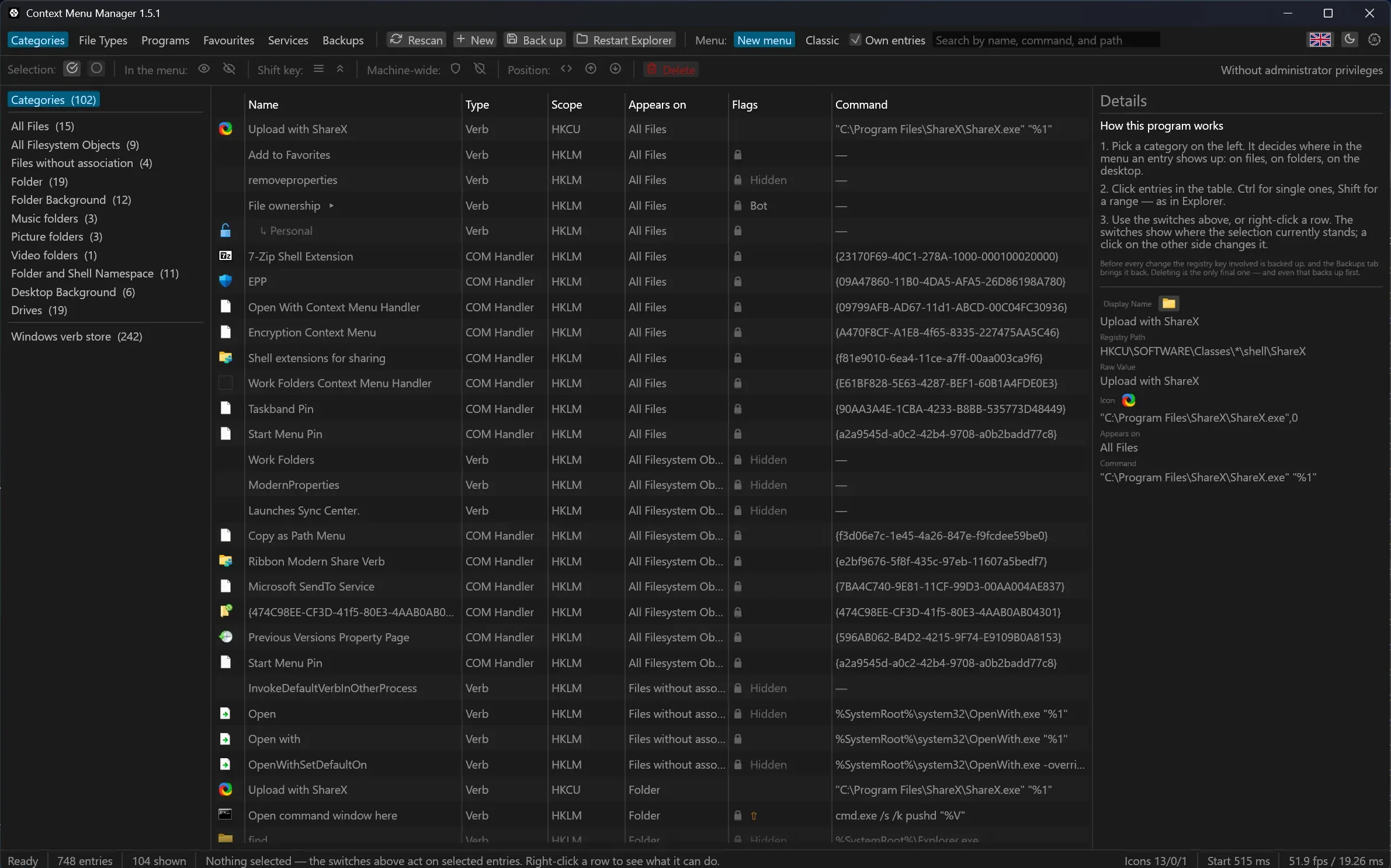The image size is (1391, 868).
Task: Click the Name column header
Action: point(263,105)
